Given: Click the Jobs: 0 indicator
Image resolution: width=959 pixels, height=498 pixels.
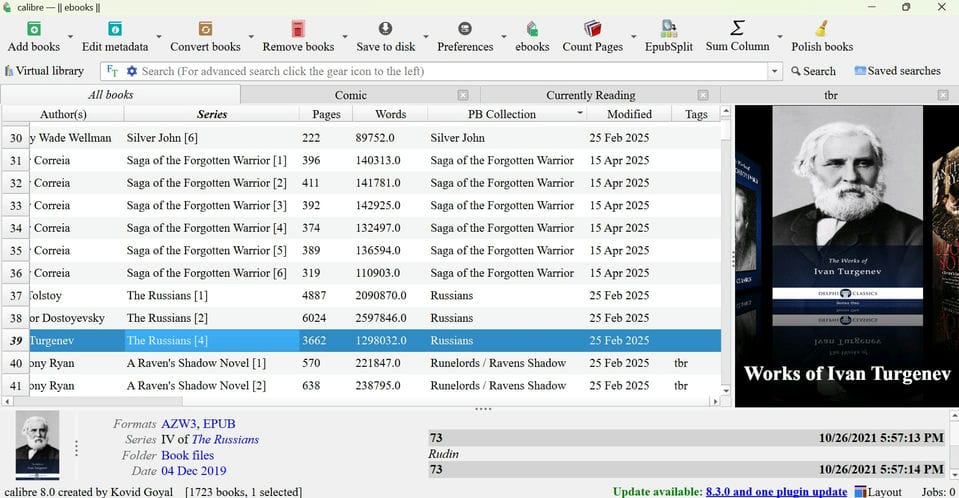Looking at the screenshot, I should coord(938,492).
